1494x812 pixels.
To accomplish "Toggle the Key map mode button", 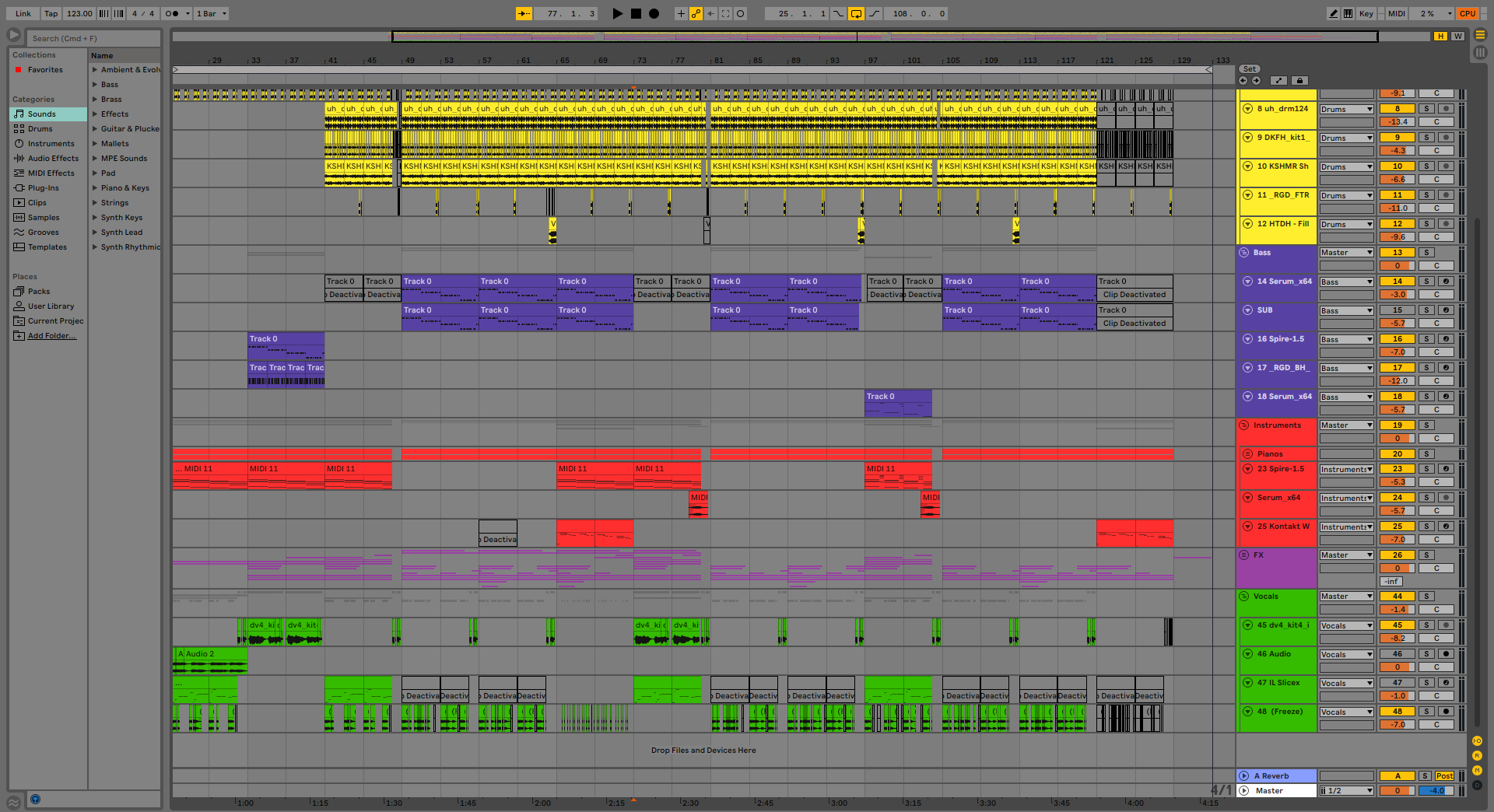I will click(1366, 13).
